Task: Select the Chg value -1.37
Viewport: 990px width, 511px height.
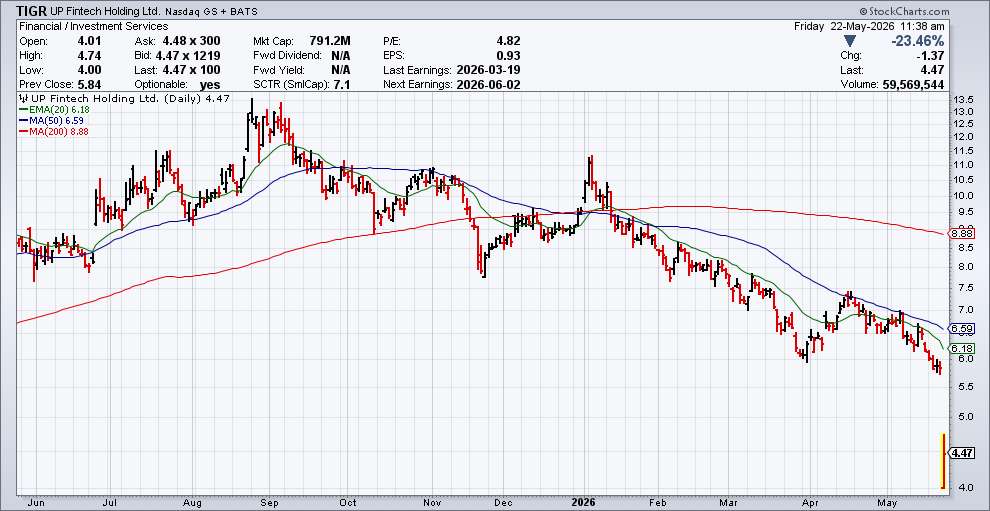Action: (x=932, y=56)
